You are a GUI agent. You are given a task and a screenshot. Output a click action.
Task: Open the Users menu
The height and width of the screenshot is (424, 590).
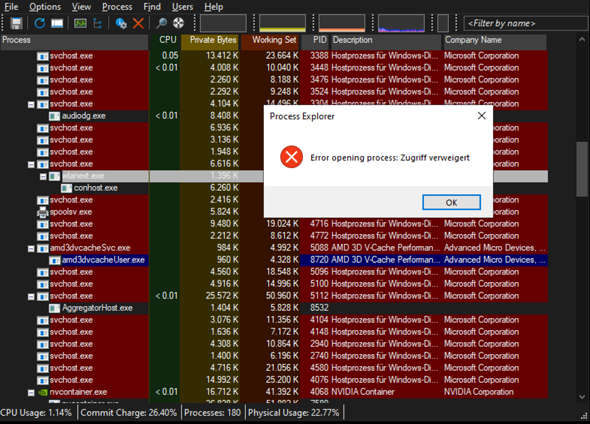(182, 7)
